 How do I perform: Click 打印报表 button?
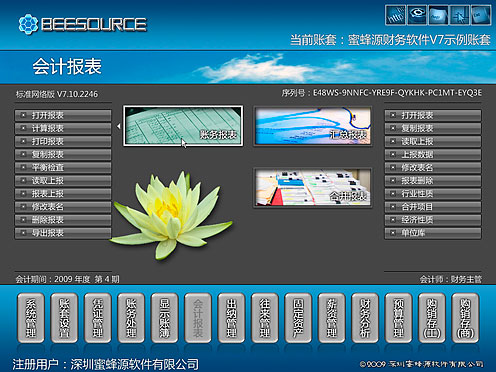click(x=63, y=141)
